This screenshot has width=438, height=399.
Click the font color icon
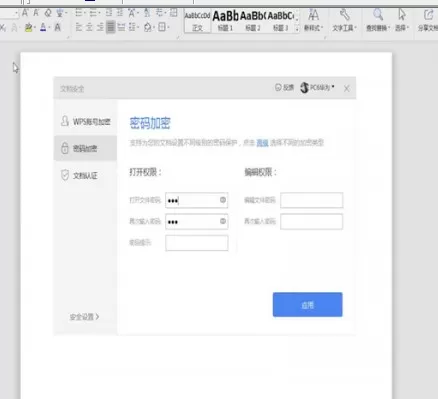click(43, 27)
